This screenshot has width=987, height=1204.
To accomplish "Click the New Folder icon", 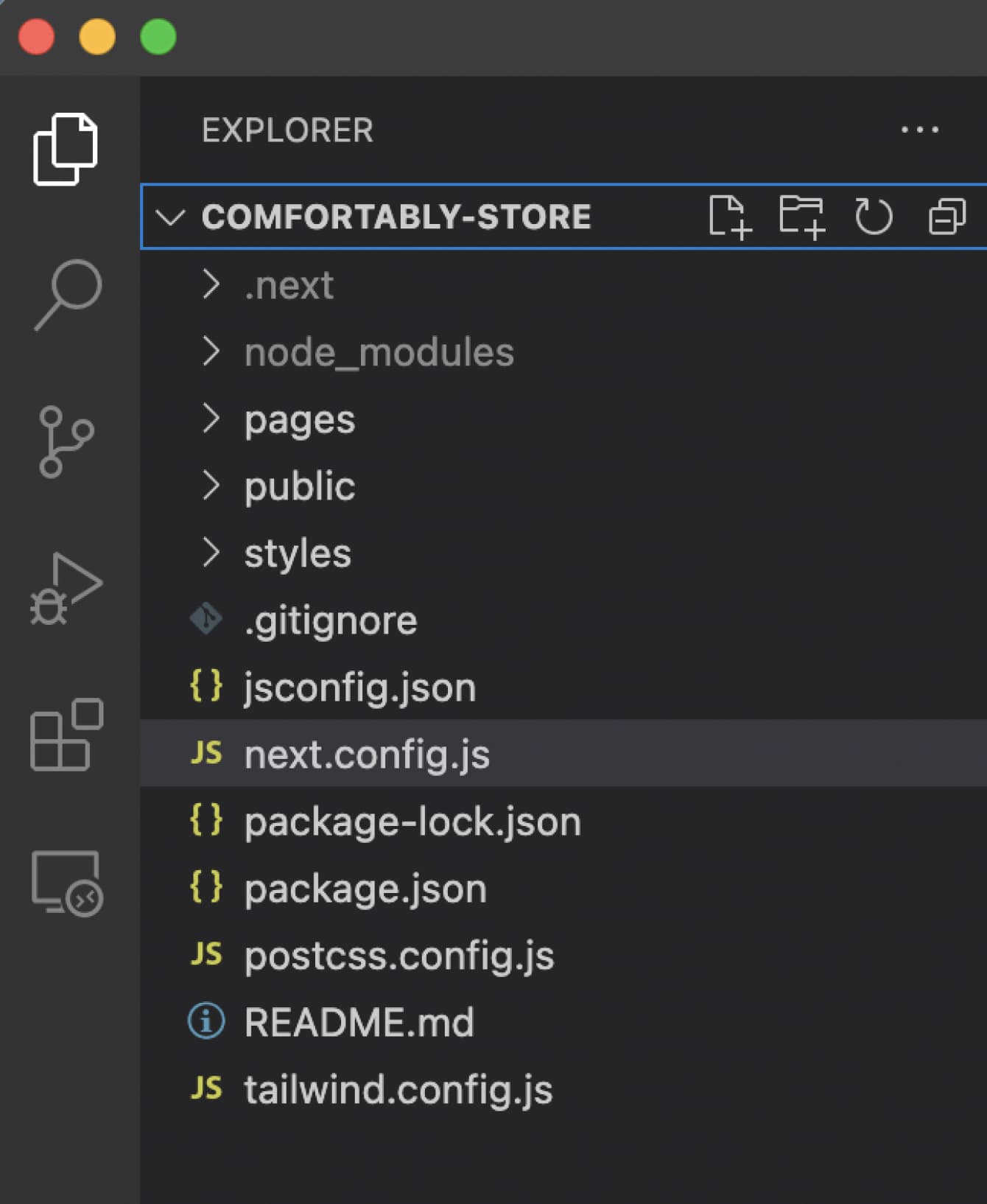I will 801,217.
